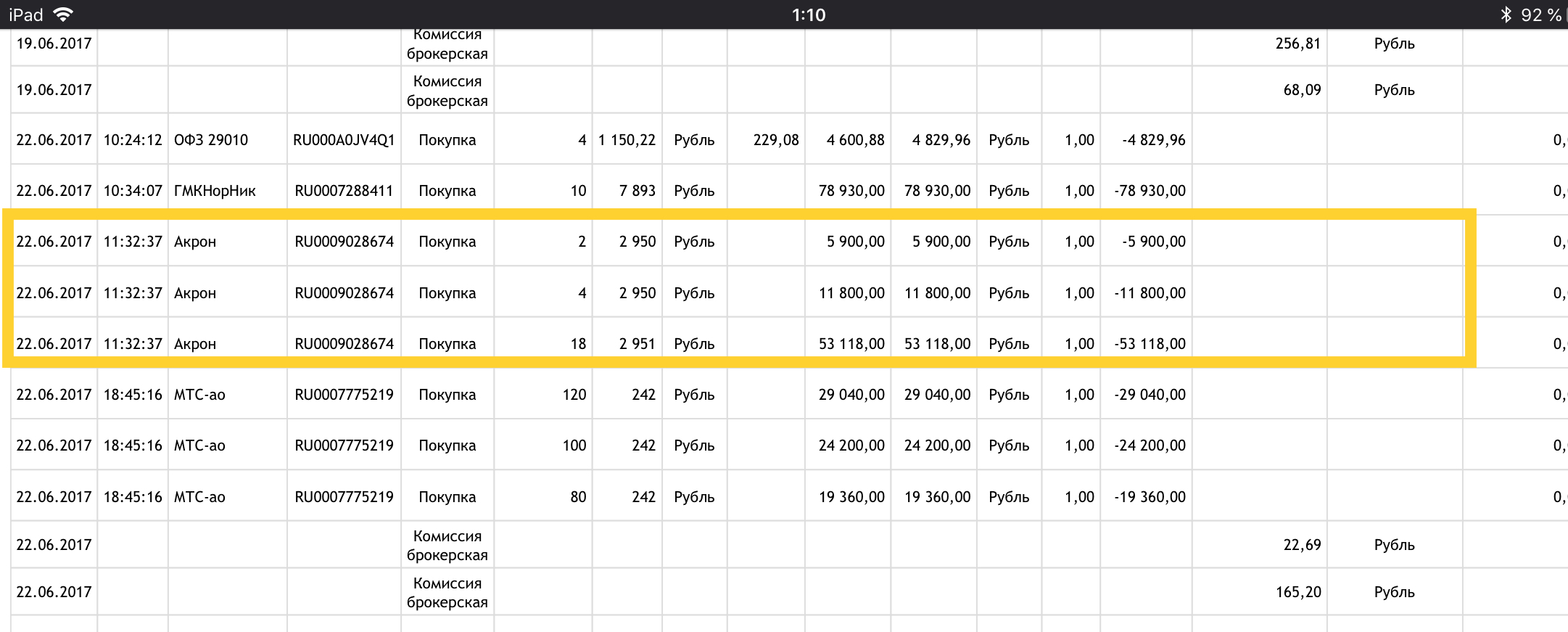Tap the Wi-Fi icon in status bar
The height and width of the screenshot is (632, 1568).
click(64, 15)
